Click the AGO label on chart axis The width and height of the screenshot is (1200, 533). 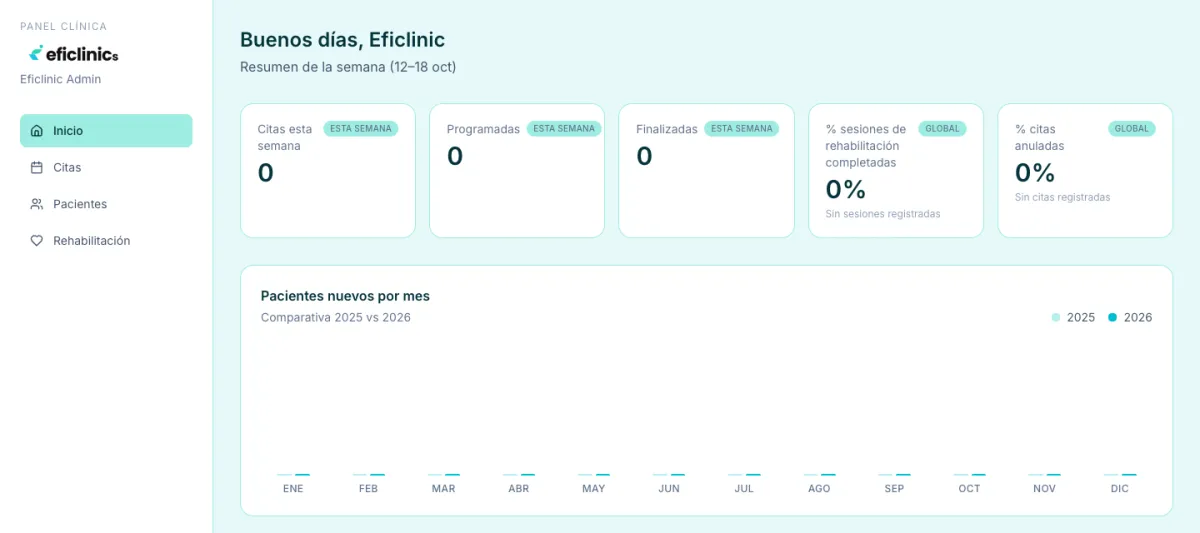tap(819, 489)
